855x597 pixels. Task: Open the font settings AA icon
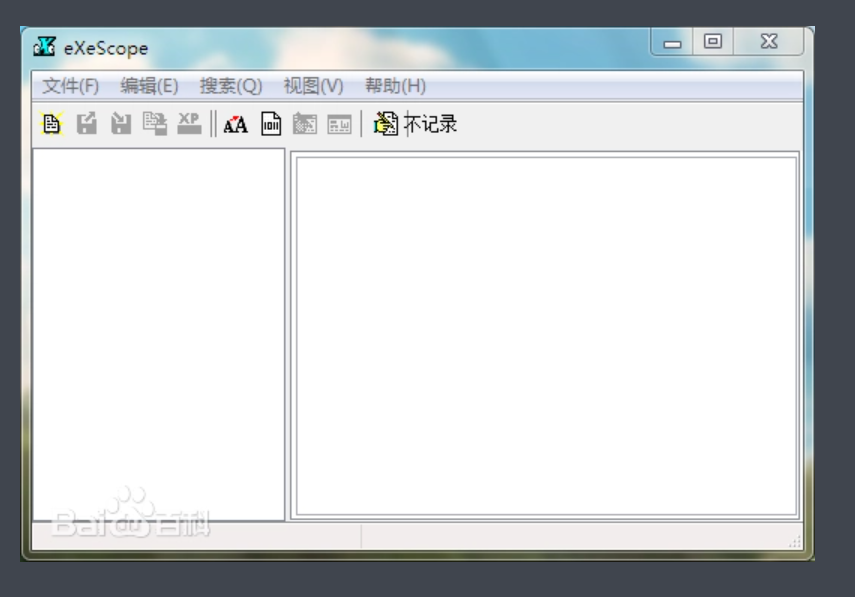pos(235,124)
